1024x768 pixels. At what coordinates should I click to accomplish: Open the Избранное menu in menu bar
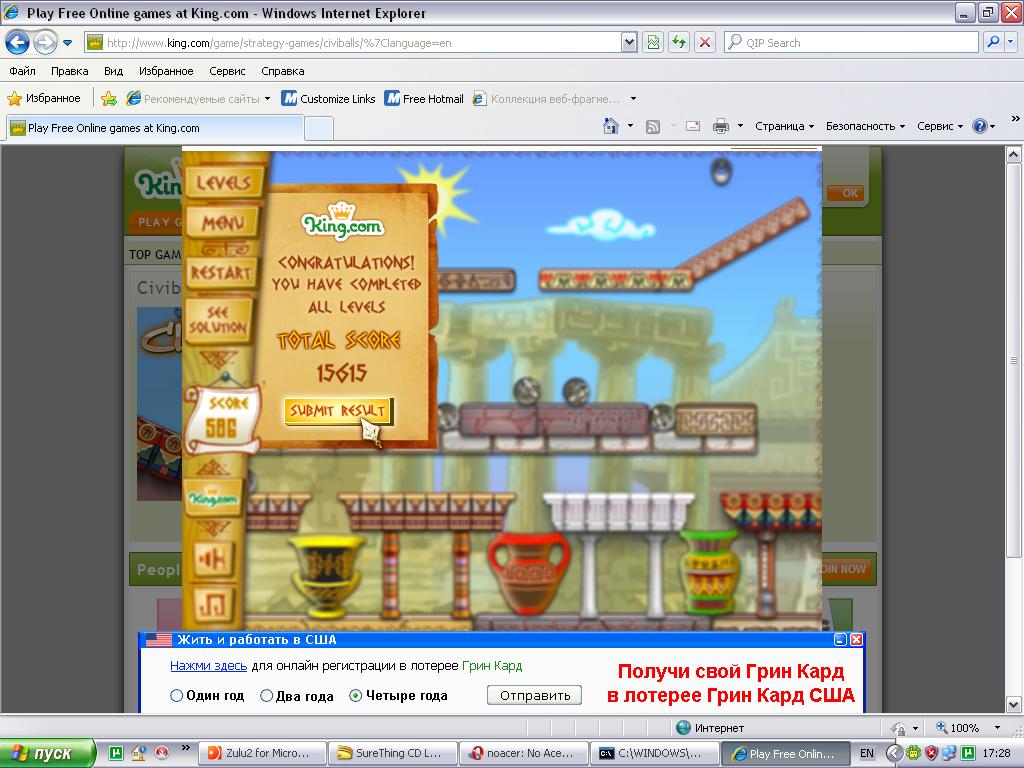tap(166, 71)
